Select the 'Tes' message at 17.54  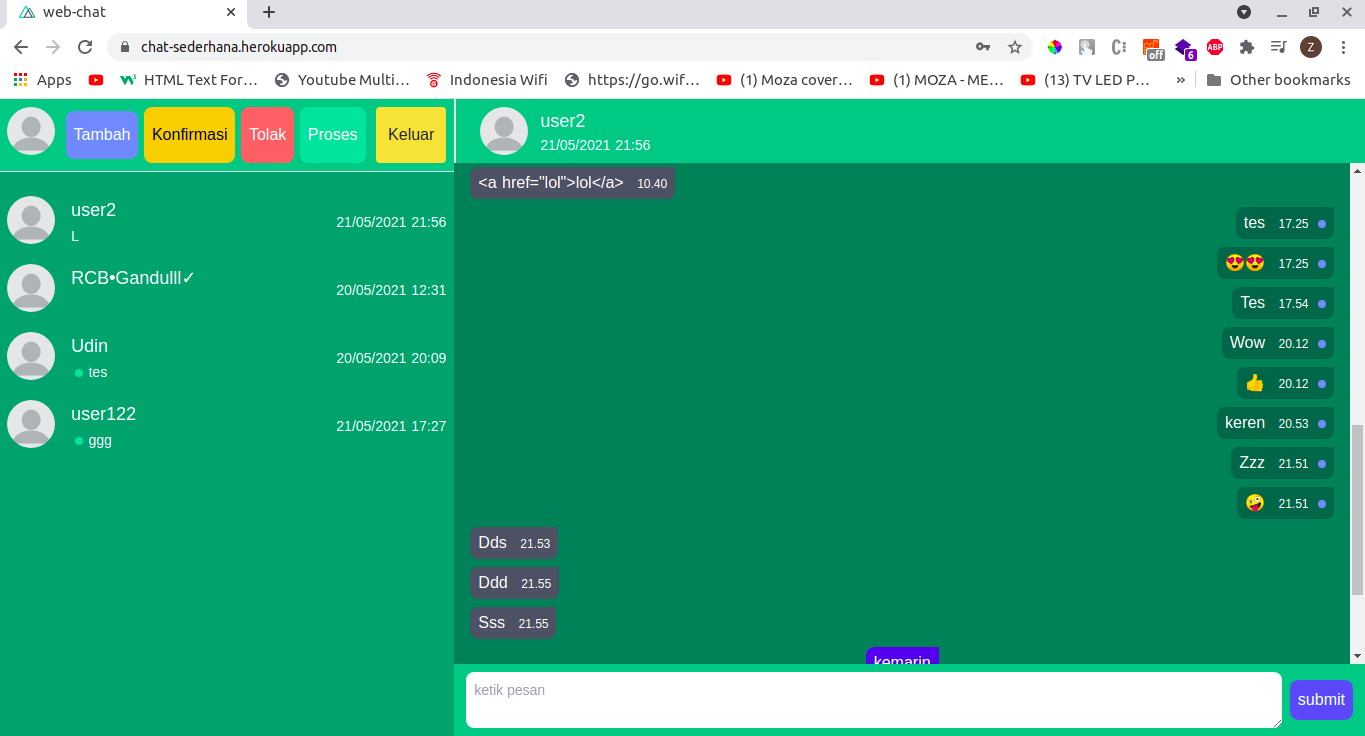click(1282, 303)
